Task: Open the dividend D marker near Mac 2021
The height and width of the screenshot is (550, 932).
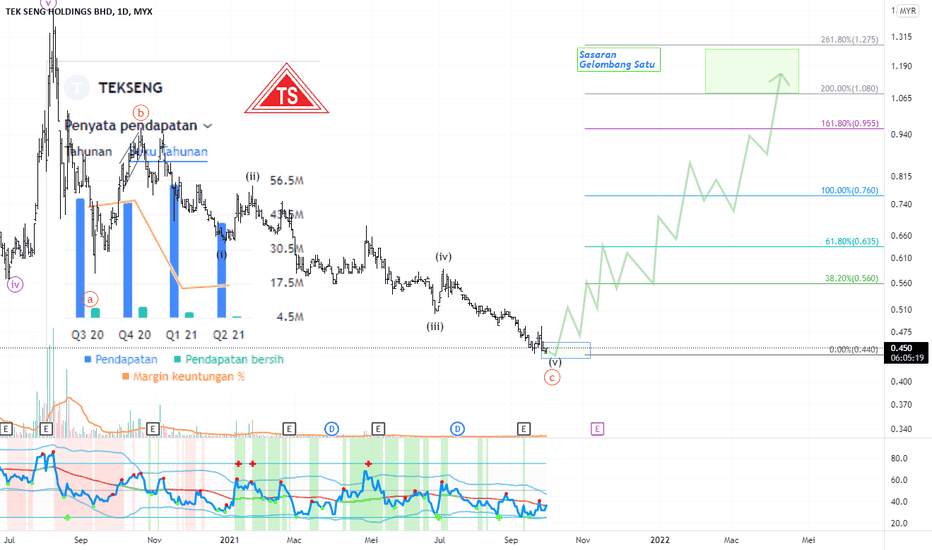Action: pyautogui.click(x=331, y=429)
